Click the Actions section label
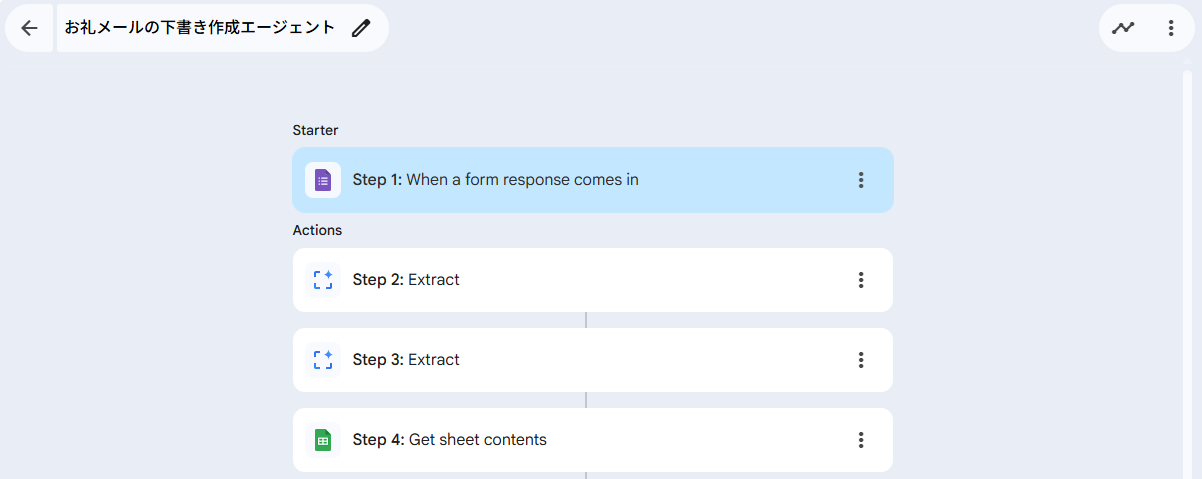Image resolution: width=1202 pixels, height=479 pixels. (317, 230)
